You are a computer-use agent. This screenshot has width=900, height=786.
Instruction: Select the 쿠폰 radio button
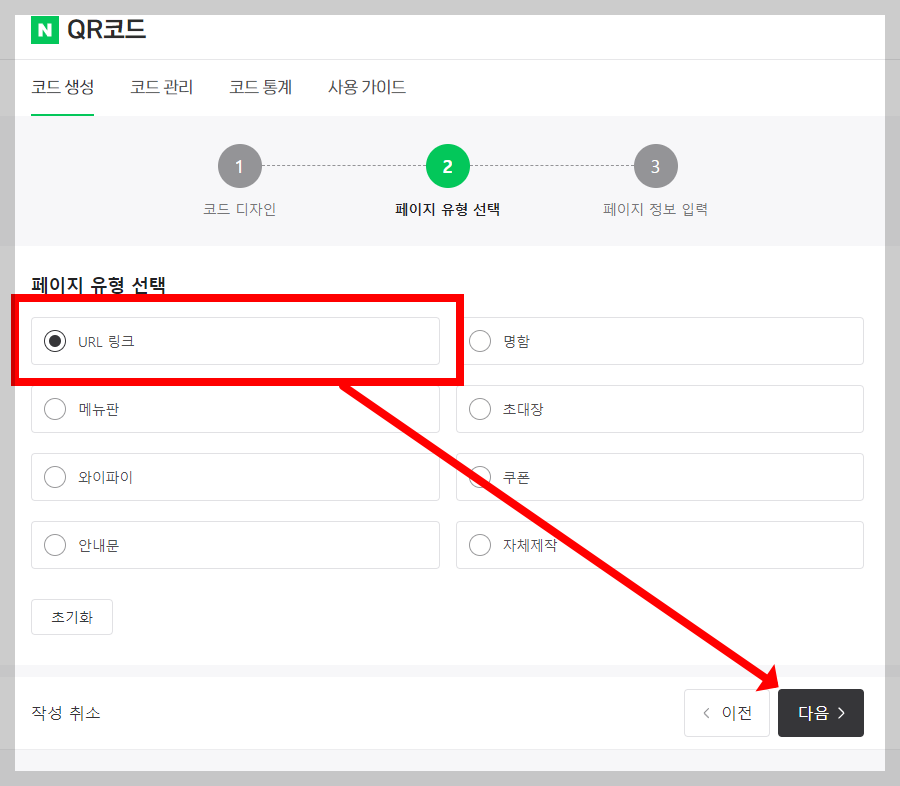pyautogui.click(x=480, y=477)
